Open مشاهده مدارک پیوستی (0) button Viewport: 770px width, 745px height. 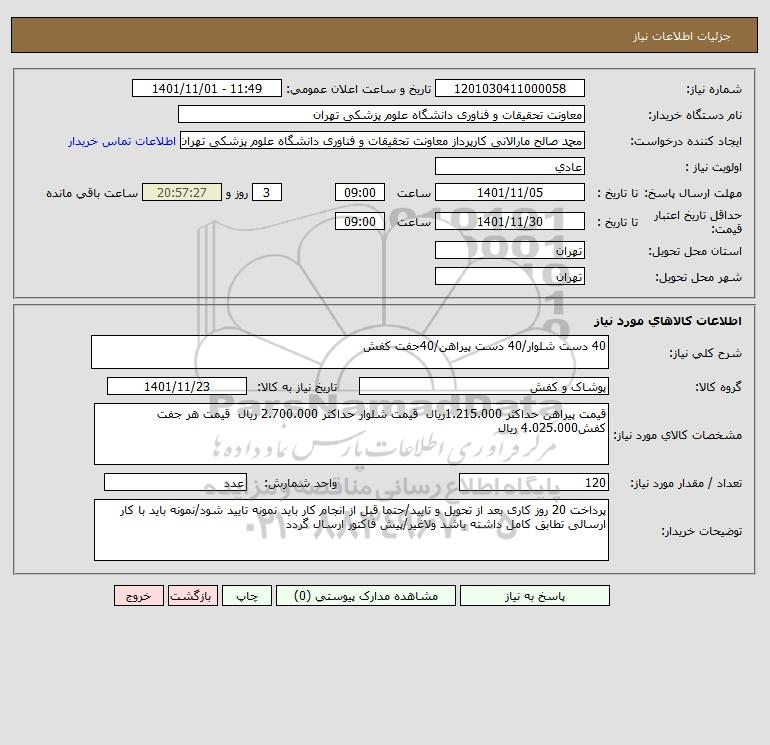(x=366, y=596)
